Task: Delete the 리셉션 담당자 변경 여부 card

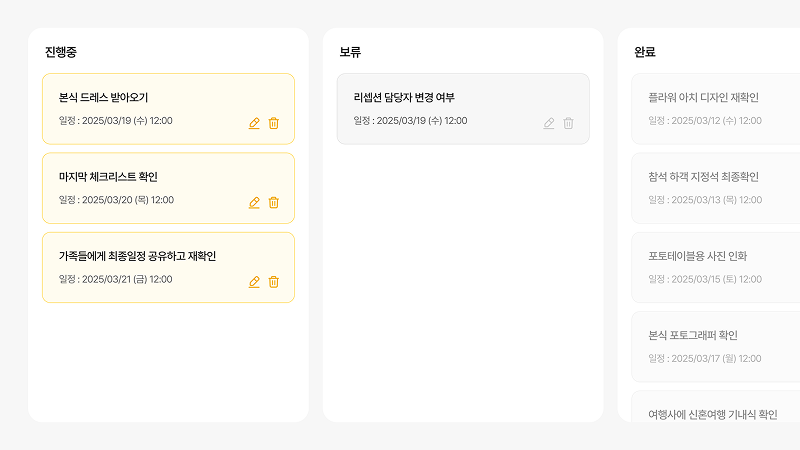Action: point(568,123)
